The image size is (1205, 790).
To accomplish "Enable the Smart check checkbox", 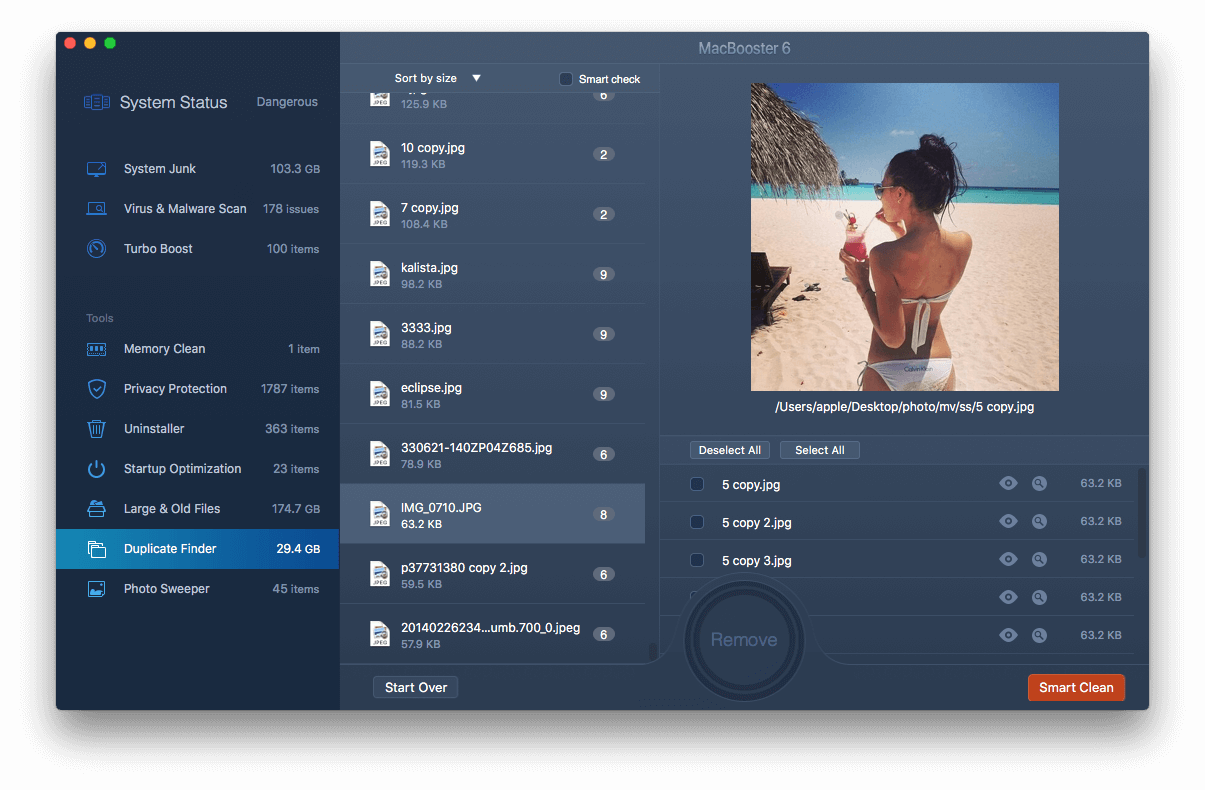I will click(x=566, y=79).
